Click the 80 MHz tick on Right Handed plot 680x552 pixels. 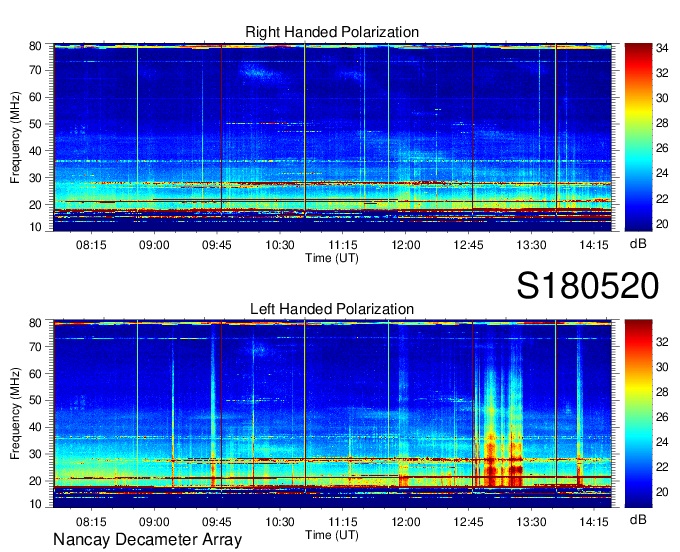(35, 46)
